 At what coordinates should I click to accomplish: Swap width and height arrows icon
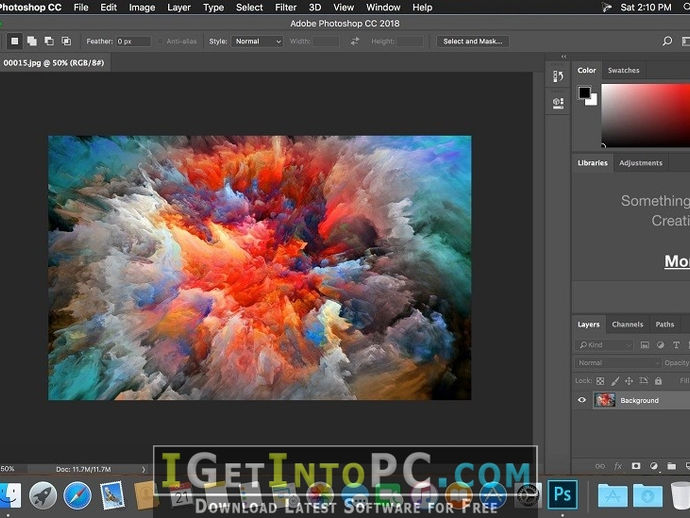click(355, 41)
